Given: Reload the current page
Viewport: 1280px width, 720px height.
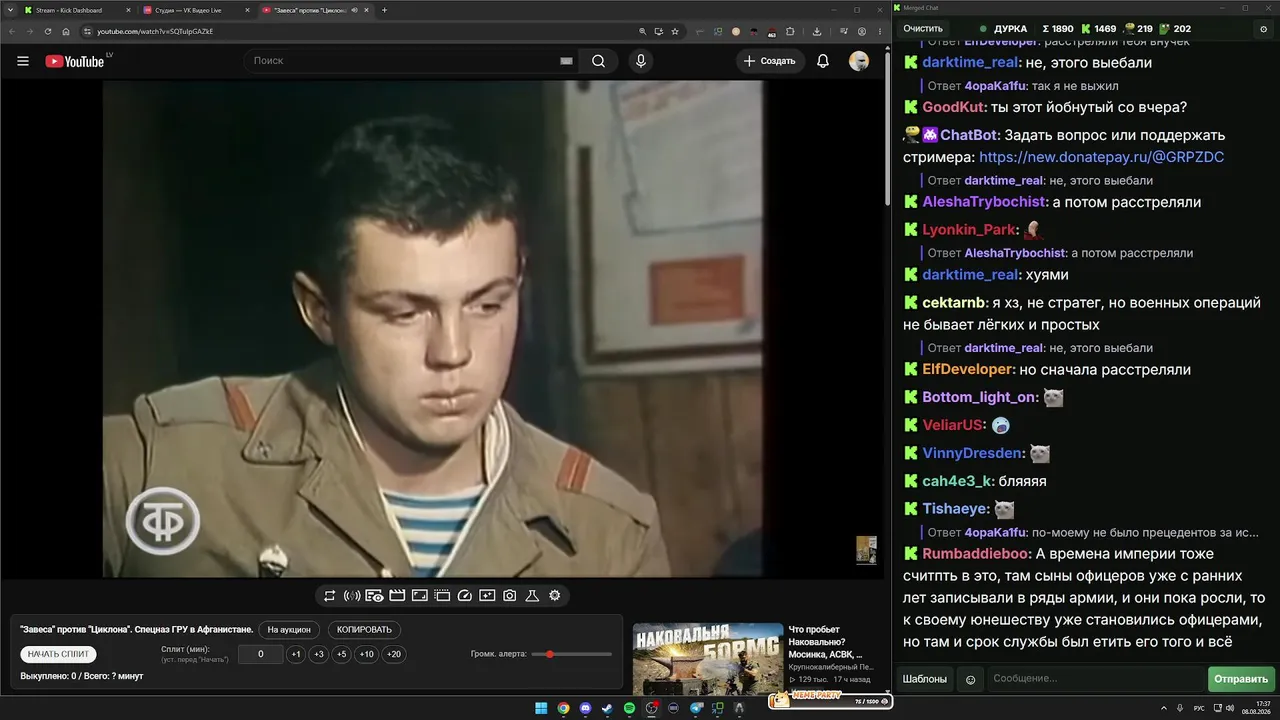Looking at the screenshot, I should 48,31.
